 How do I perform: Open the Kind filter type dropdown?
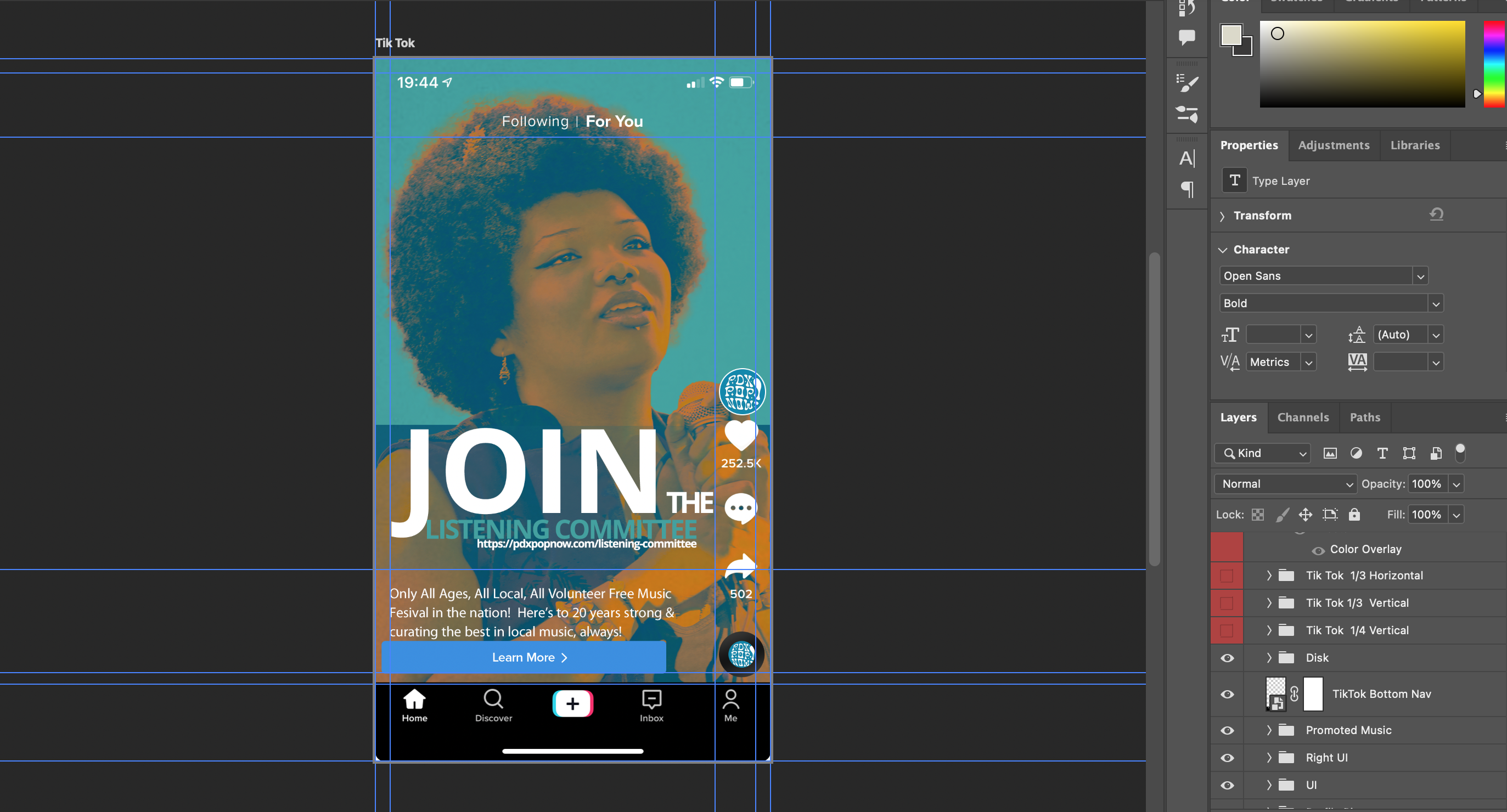(x=1262, y=453)
